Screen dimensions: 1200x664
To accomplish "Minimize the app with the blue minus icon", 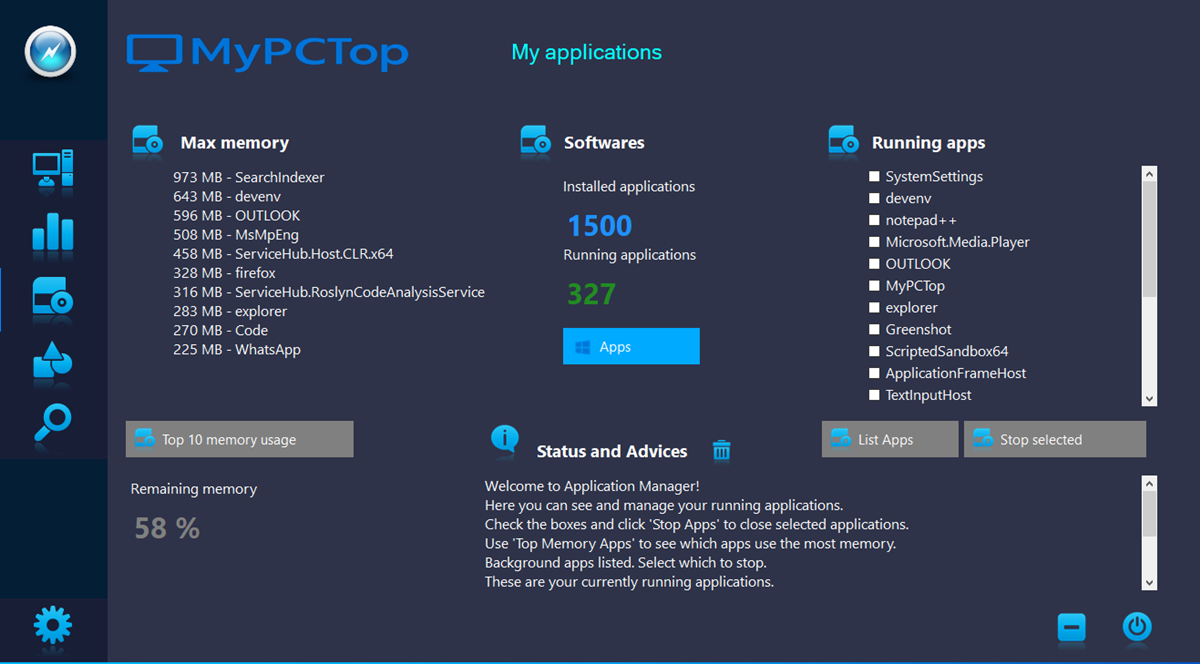I will point(1072,627).
